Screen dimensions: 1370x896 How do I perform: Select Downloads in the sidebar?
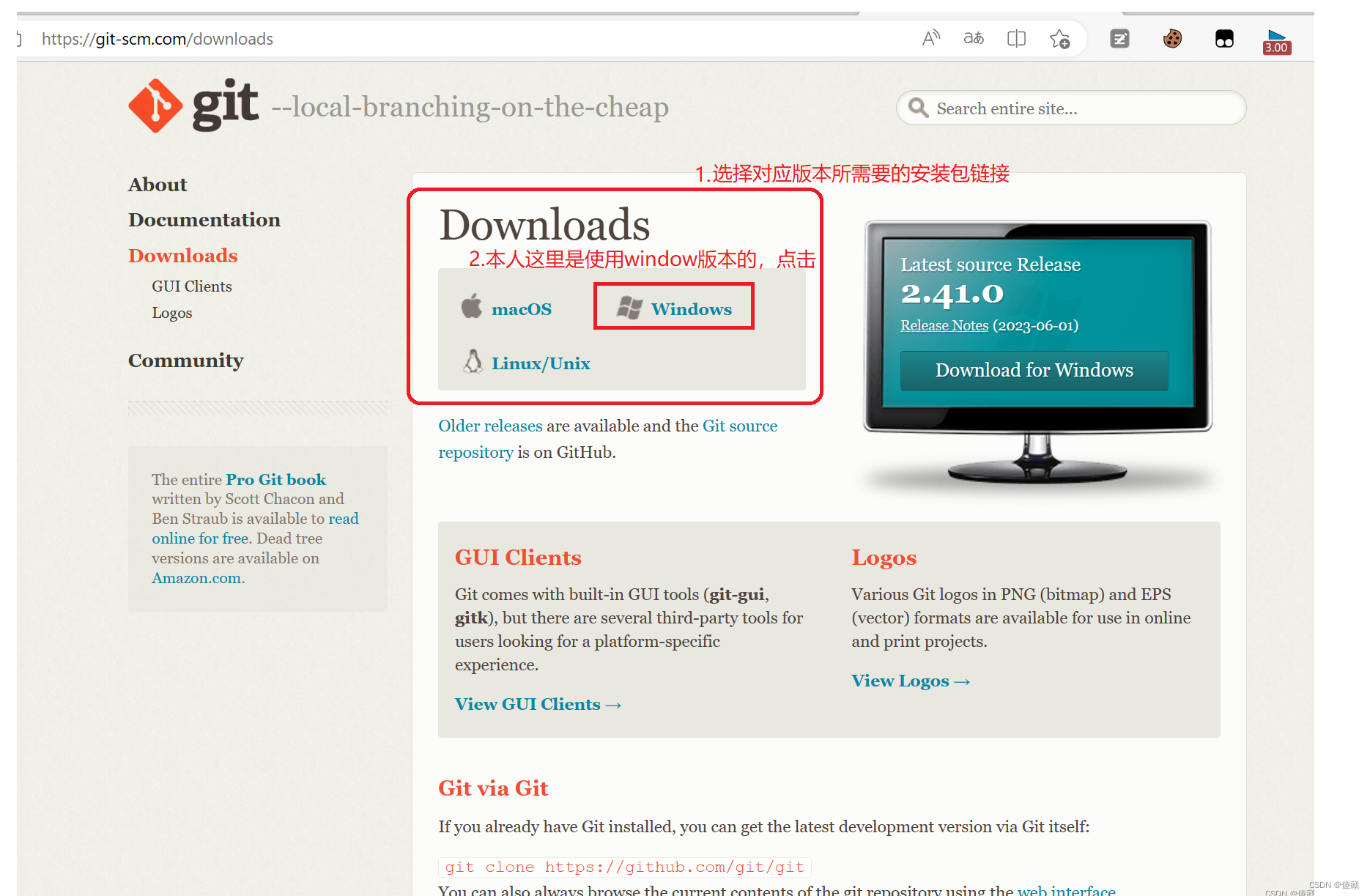coord(183,255)
